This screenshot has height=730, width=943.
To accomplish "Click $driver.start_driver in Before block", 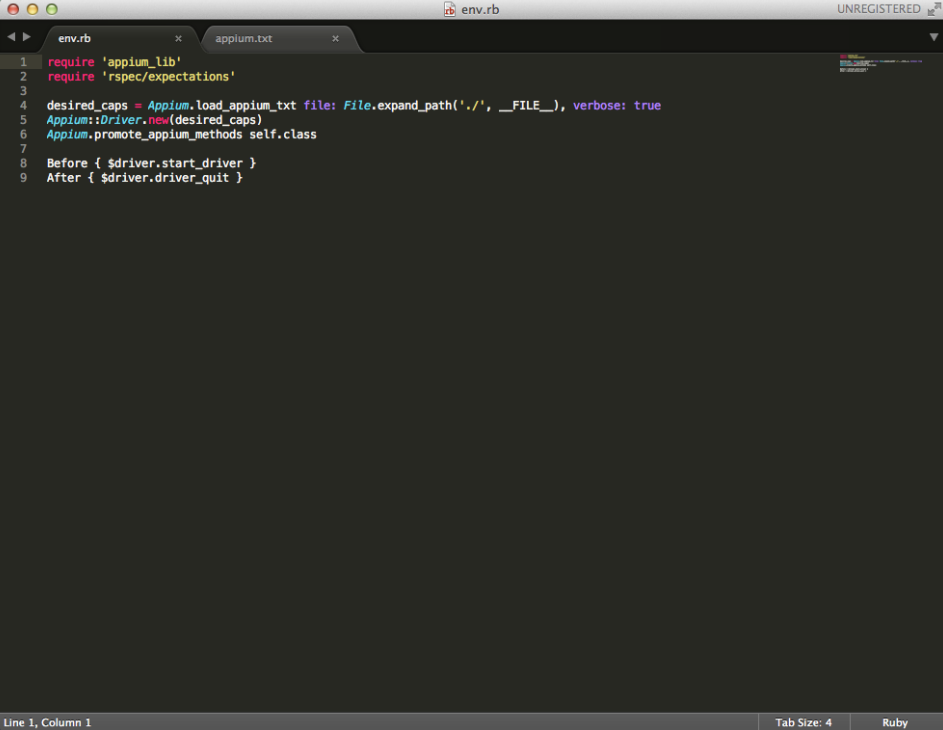I will coord(175,164).
